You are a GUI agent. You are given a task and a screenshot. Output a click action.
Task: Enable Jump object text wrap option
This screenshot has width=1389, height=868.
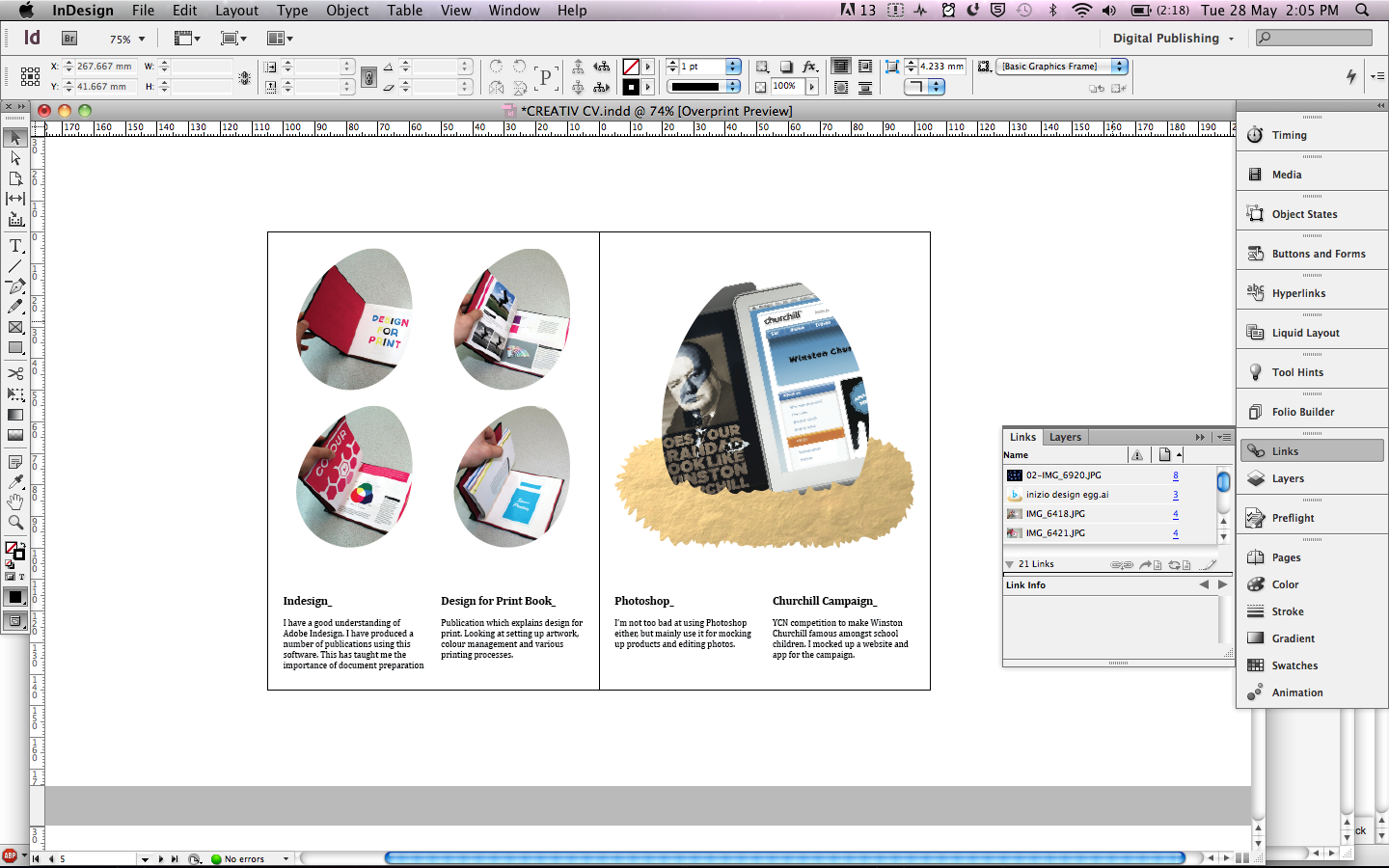pyautogui.click(x=865, y=87)
